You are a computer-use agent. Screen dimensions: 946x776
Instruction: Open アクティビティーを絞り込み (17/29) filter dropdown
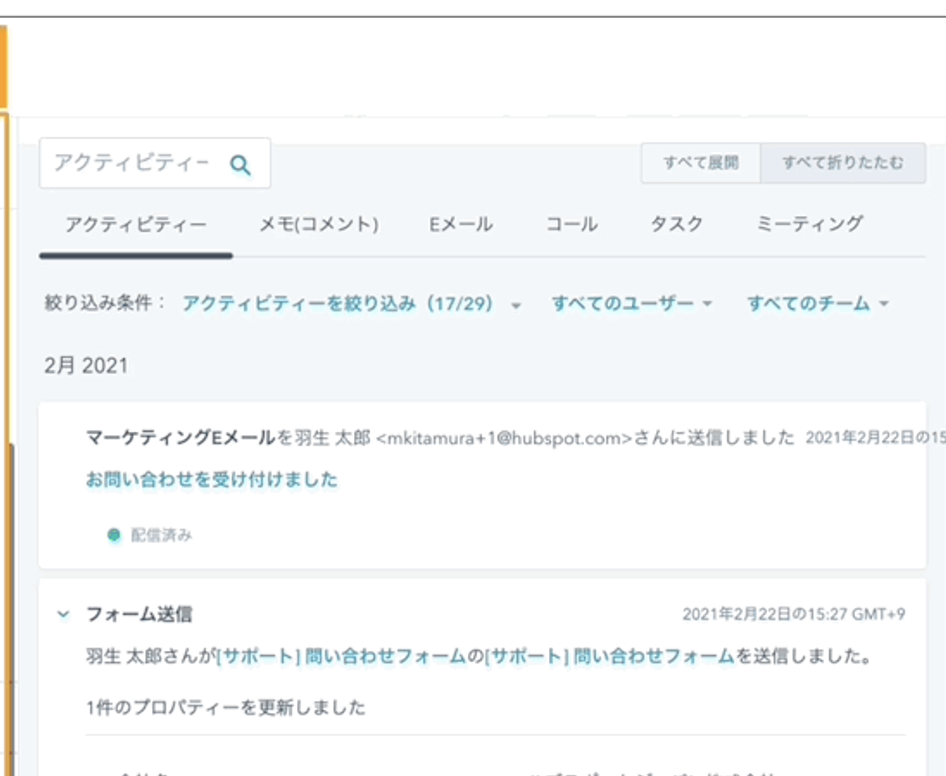point(352,303)
